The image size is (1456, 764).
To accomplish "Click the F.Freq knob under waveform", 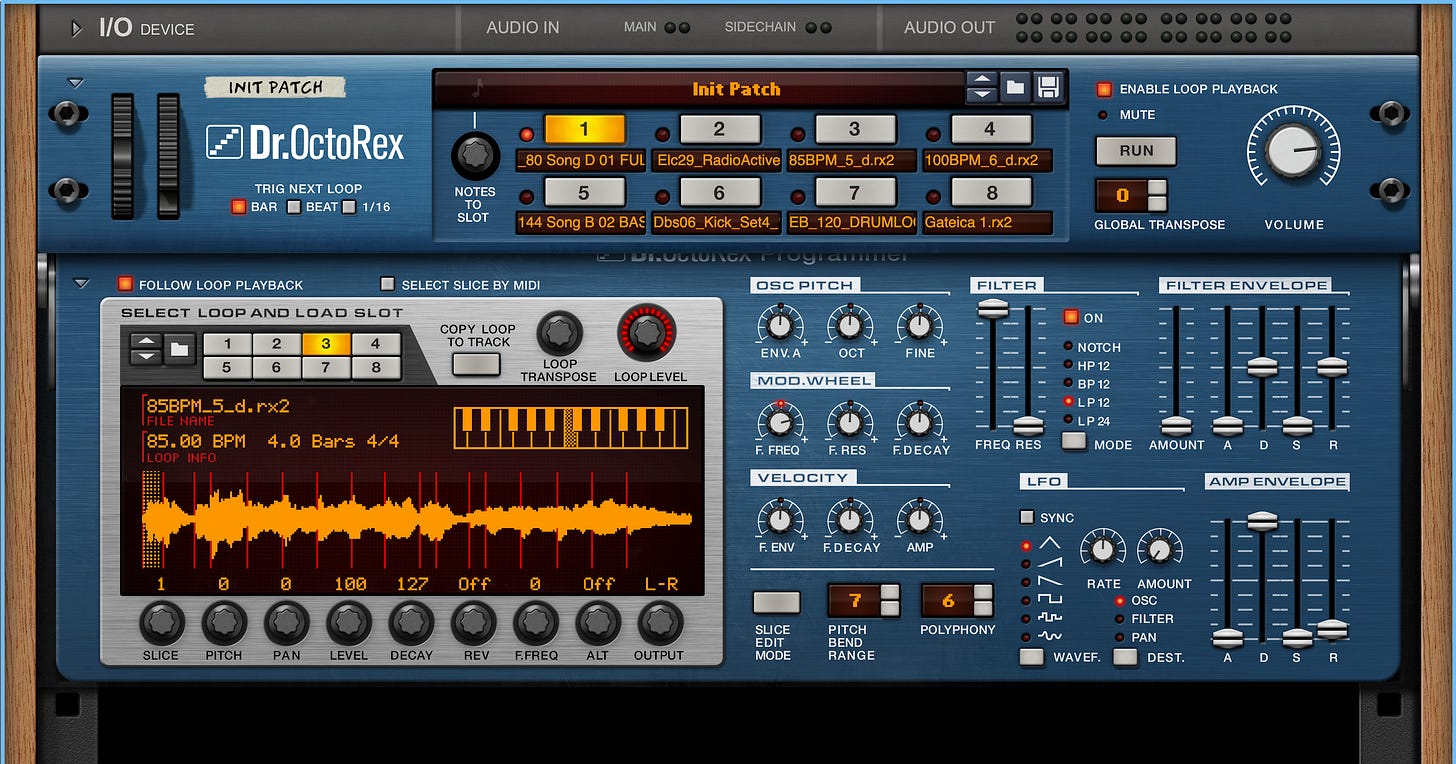I will (x=536, y=624).
